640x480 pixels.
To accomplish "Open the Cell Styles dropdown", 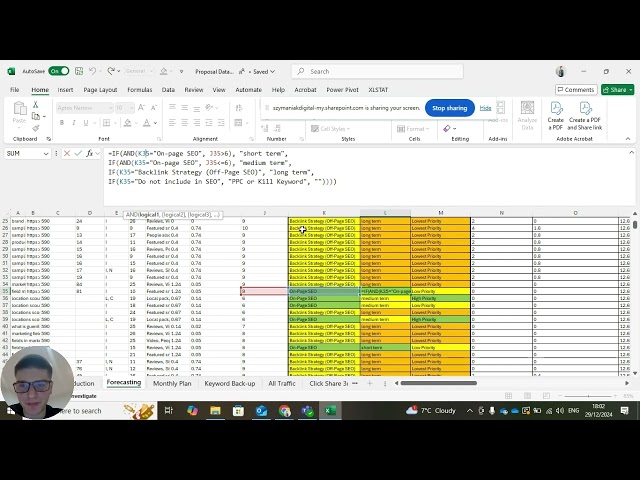I will point(330,129).
